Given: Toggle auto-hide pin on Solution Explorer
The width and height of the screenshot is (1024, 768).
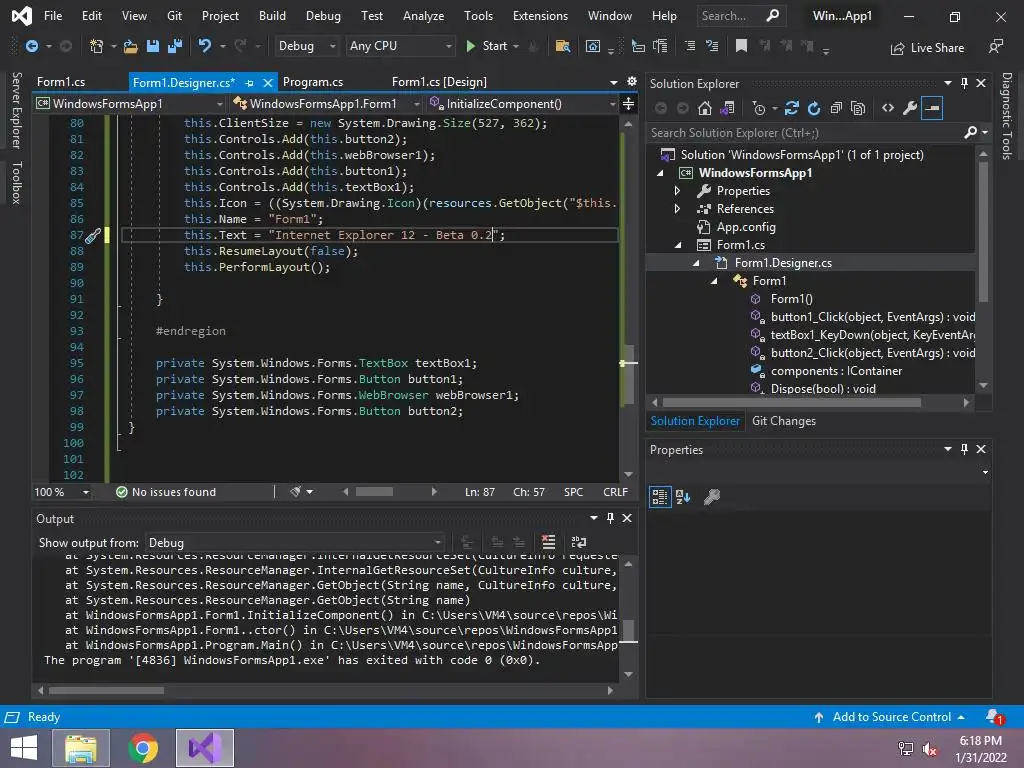Looking at the screenshot, I should click(x=965, y=83).
